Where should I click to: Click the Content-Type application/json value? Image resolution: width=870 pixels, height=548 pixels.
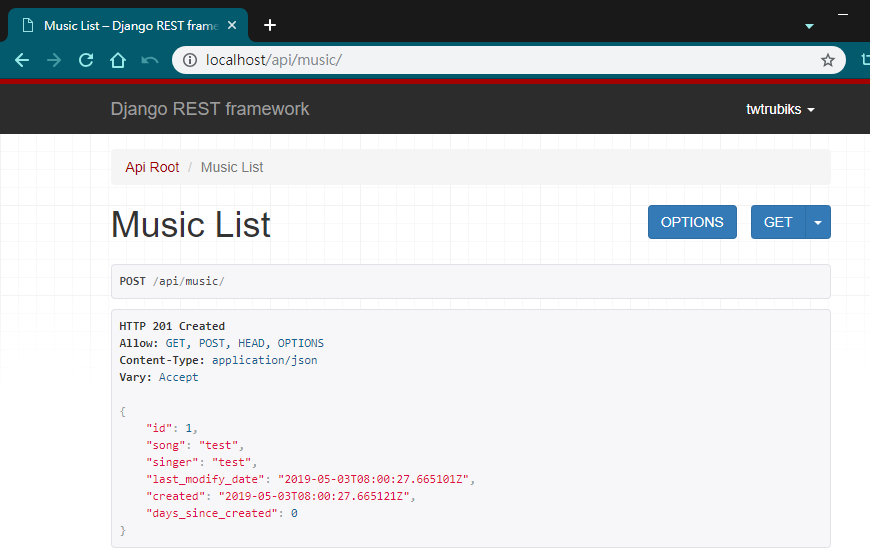point(265,360)
